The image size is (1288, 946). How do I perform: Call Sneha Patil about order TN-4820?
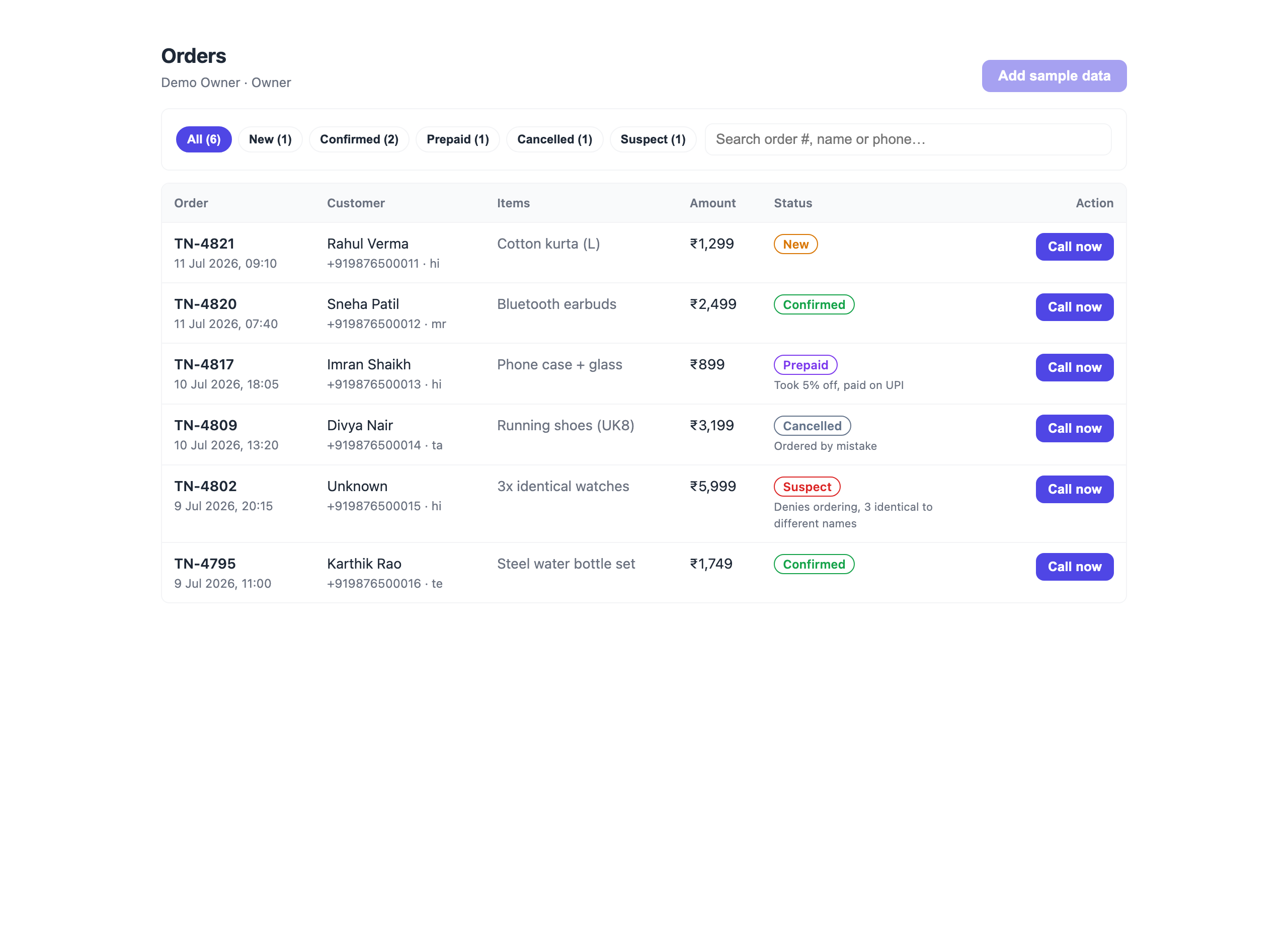(1075, 307)
